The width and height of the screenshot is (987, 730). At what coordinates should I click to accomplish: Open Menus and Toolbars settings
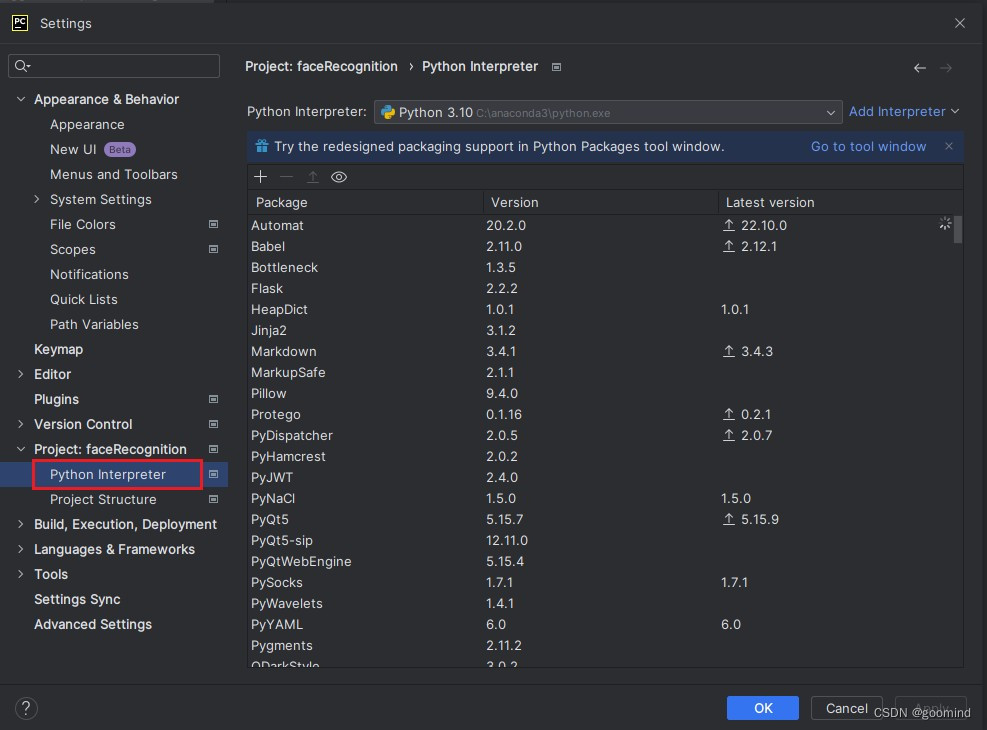pos(114,174)
